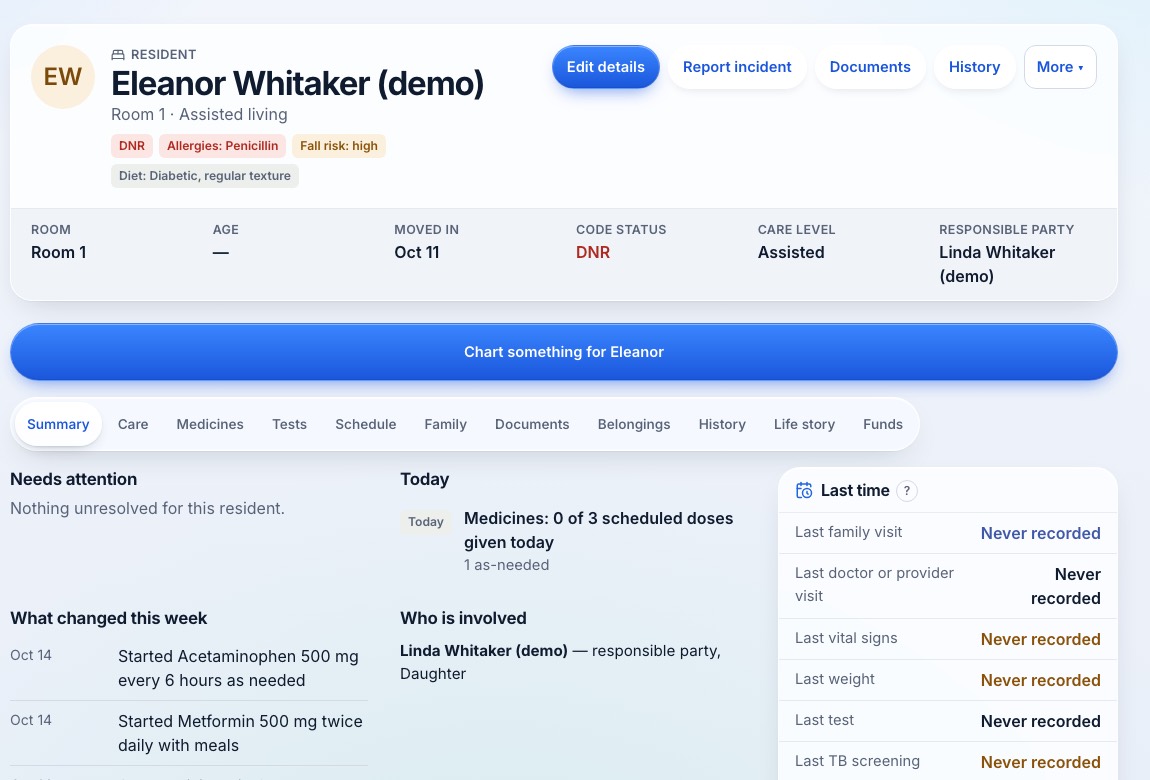Viewport: 1150px width, 780px height.
Task: Open the Care tab
Action: click(133, 424)
